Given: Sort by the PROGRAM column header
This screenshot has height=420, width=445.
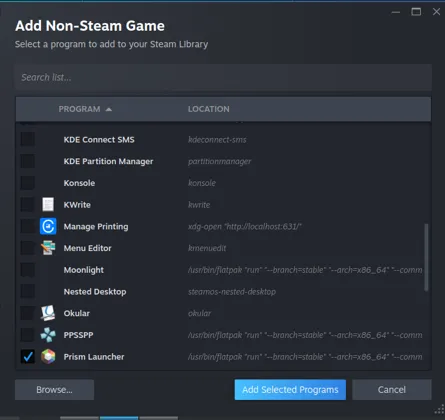Looking at the screenshot, I should [79, 109].
